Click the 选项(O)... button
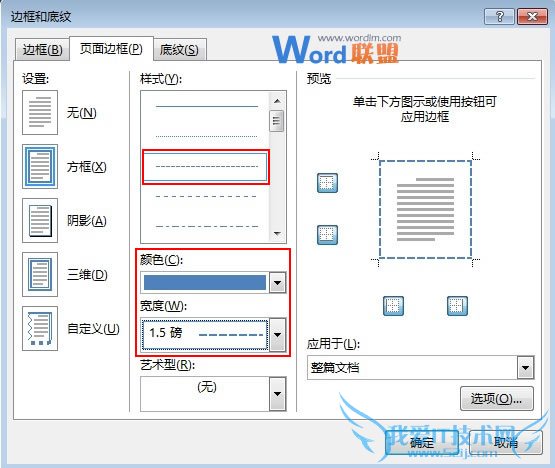Image resolution: width=555 pixels, height=468 pixels. 497,399
